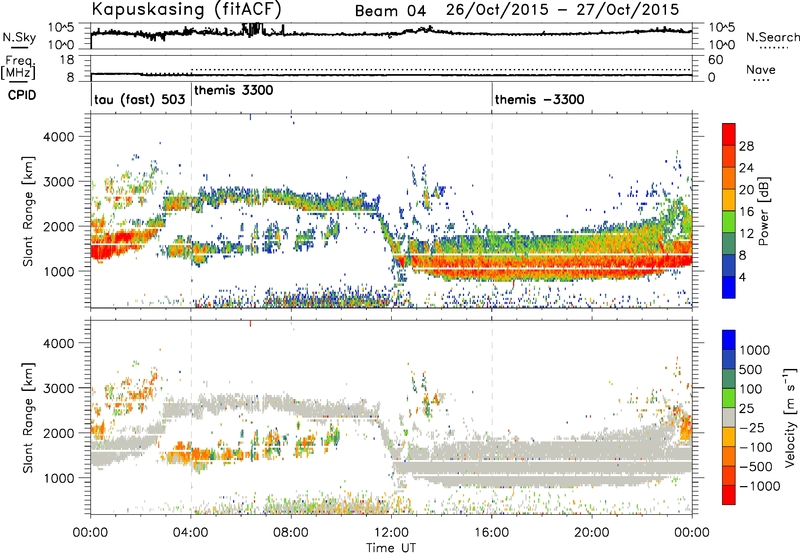800x554 pixels.
Task: Click the '4000' range tick on power panel
Action: pyautogui.click(x=59, y=137)
